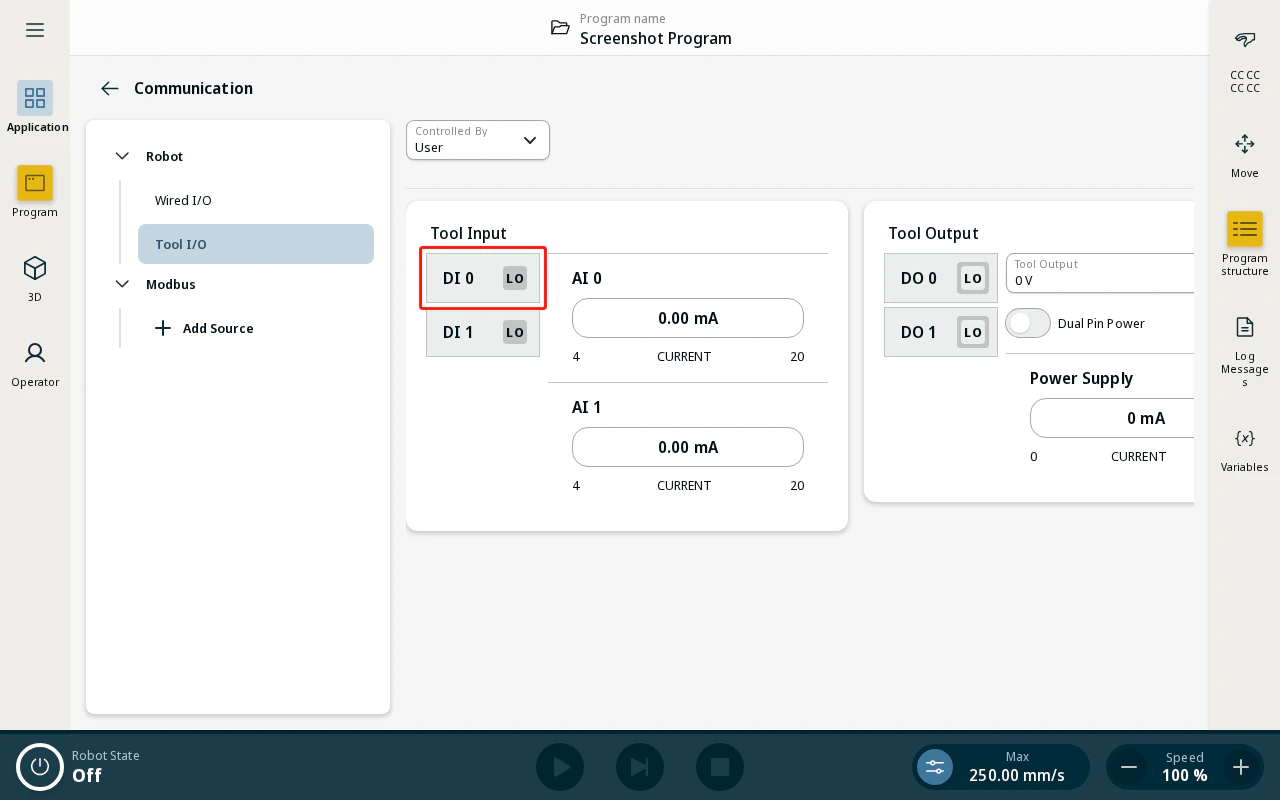Open the Controlled By dropdown
This screenshot has width=1280, height=800.
pyautogui.click(x=478, y=140)
